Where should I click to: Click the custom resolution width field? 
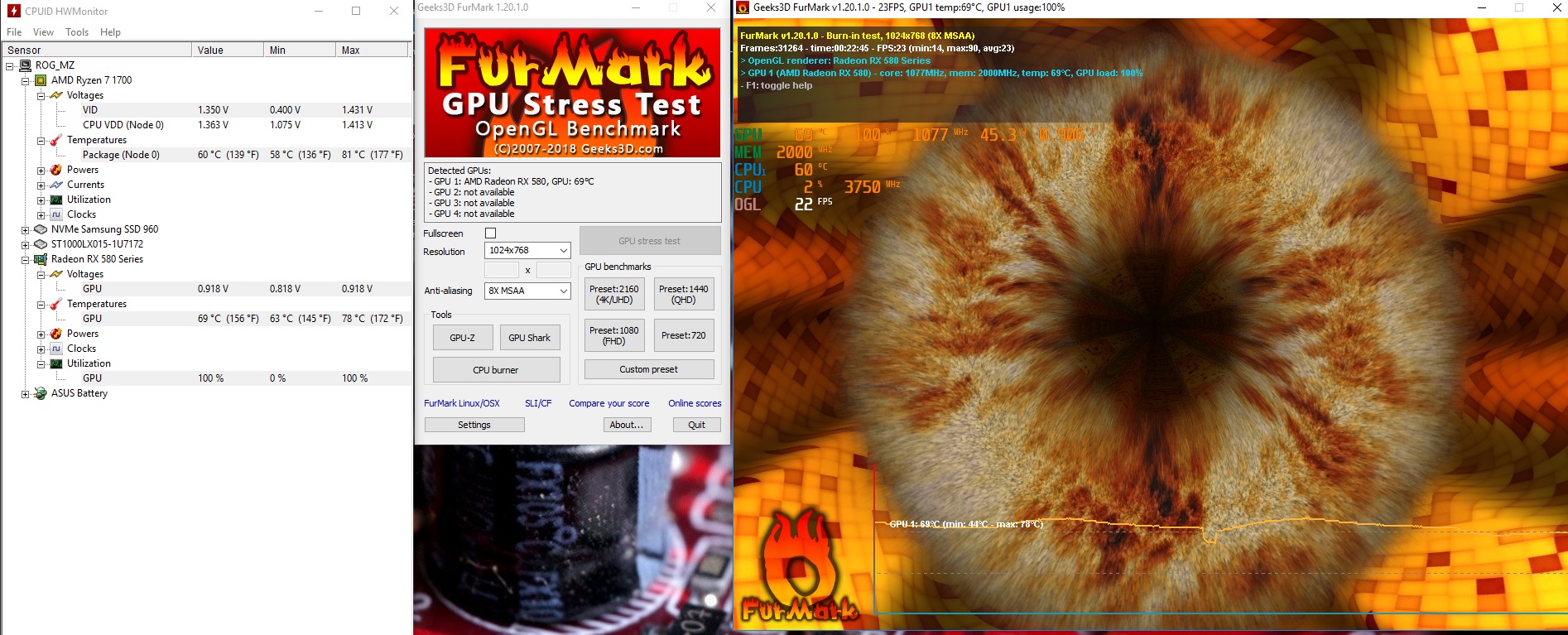click(502, 270)
